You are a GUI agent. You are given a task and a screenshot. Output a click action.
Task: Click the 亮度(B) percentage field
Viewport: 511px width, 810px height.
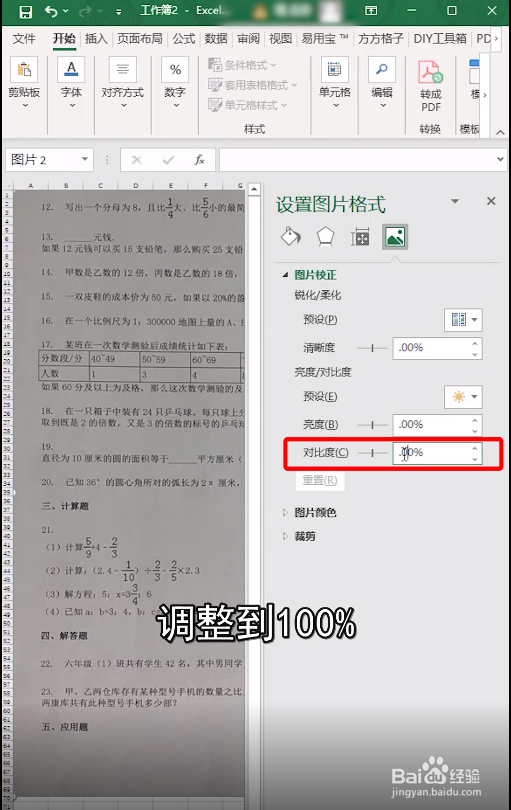(431, 425)
